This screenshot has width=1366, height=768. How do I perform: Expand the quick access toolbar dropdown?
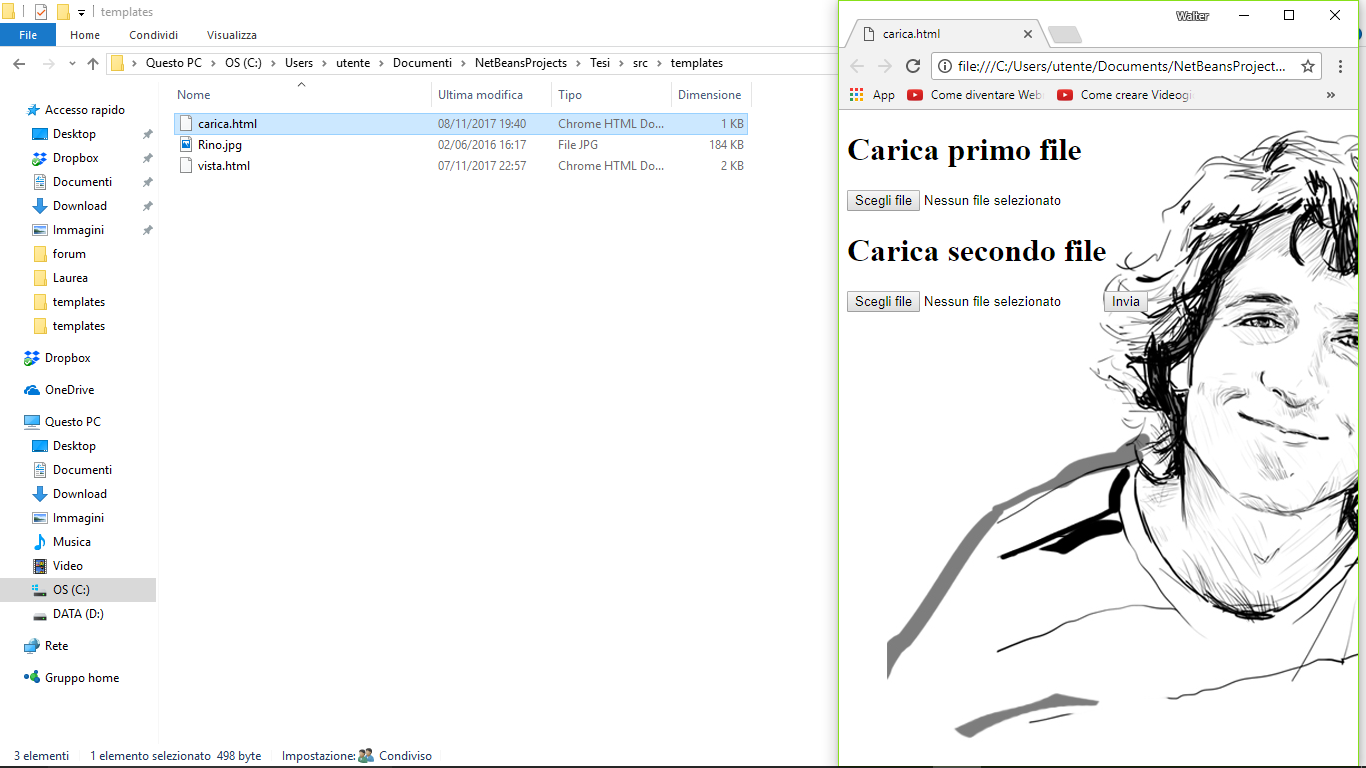tap(81, 13)
